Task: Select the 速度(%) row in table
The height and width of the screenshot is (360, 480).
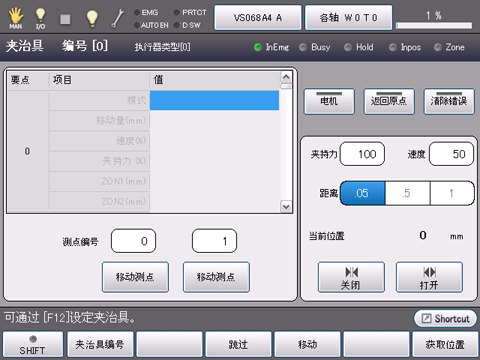Action: (164, 141)
